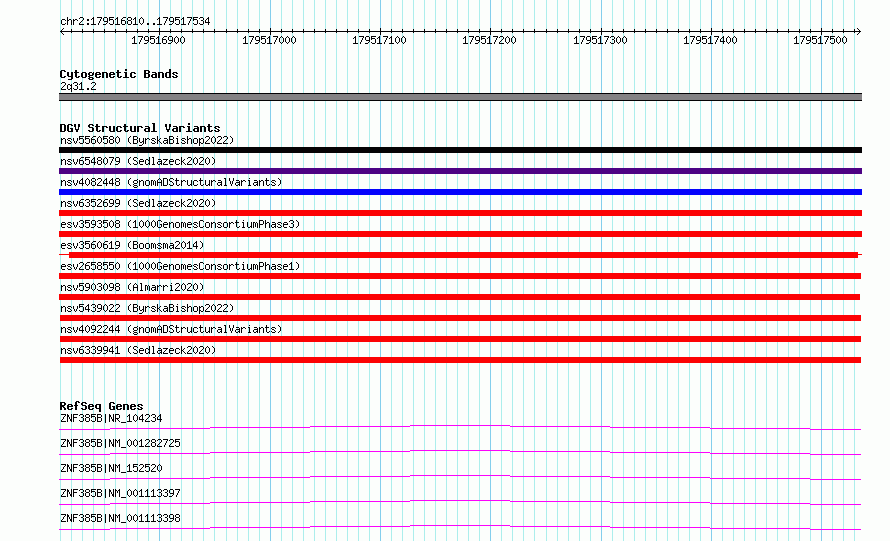Open the Cytogenetic Bands track heading
890x541 pixels.
pyautogui.click(x=119, y=74)
